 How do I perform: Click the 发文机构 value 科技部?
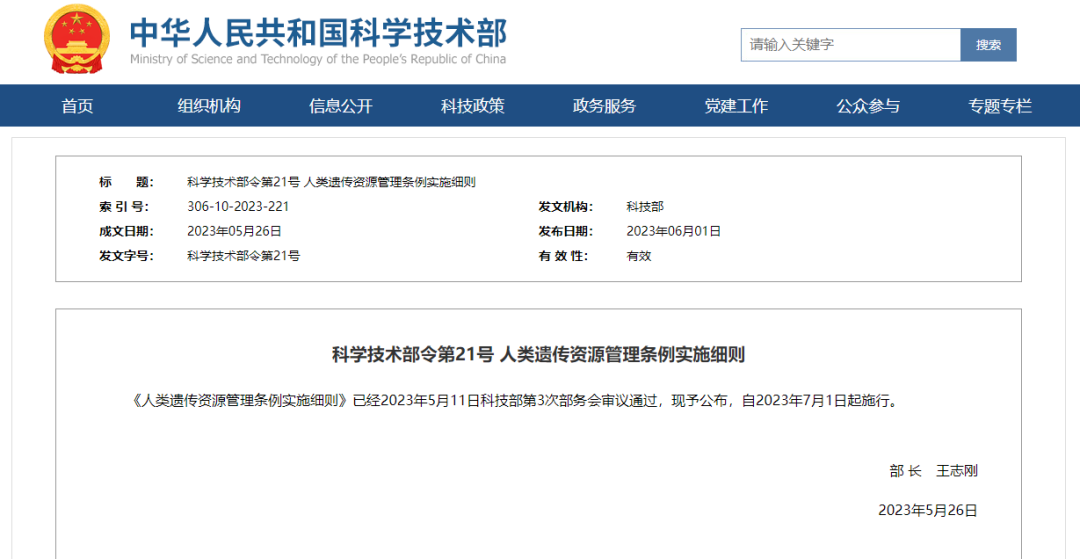pyautogui.click(x=645, y=207)
